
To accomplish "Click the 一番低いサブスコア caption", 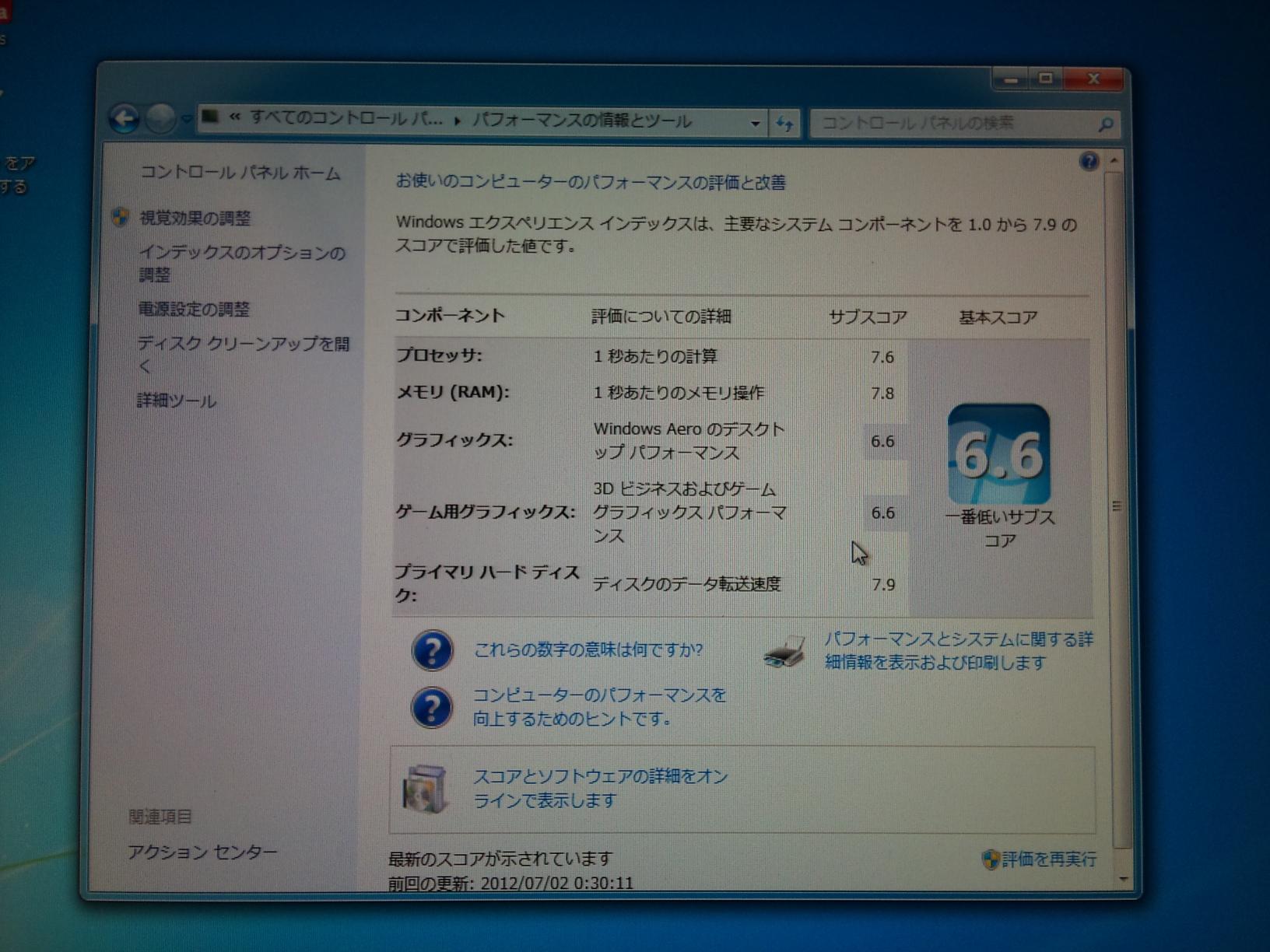I will click(x=1001, y=529).
